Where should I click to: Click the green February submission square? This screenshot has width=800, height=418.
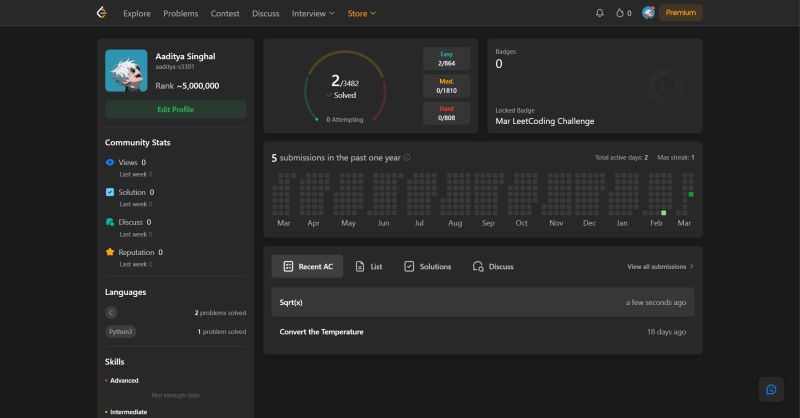(x=663, y=213)
